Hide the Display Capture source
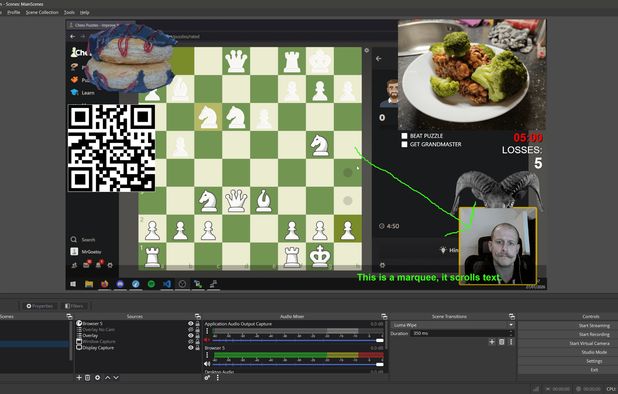This screenshot has height=394, width=618. tap(191, 348)
